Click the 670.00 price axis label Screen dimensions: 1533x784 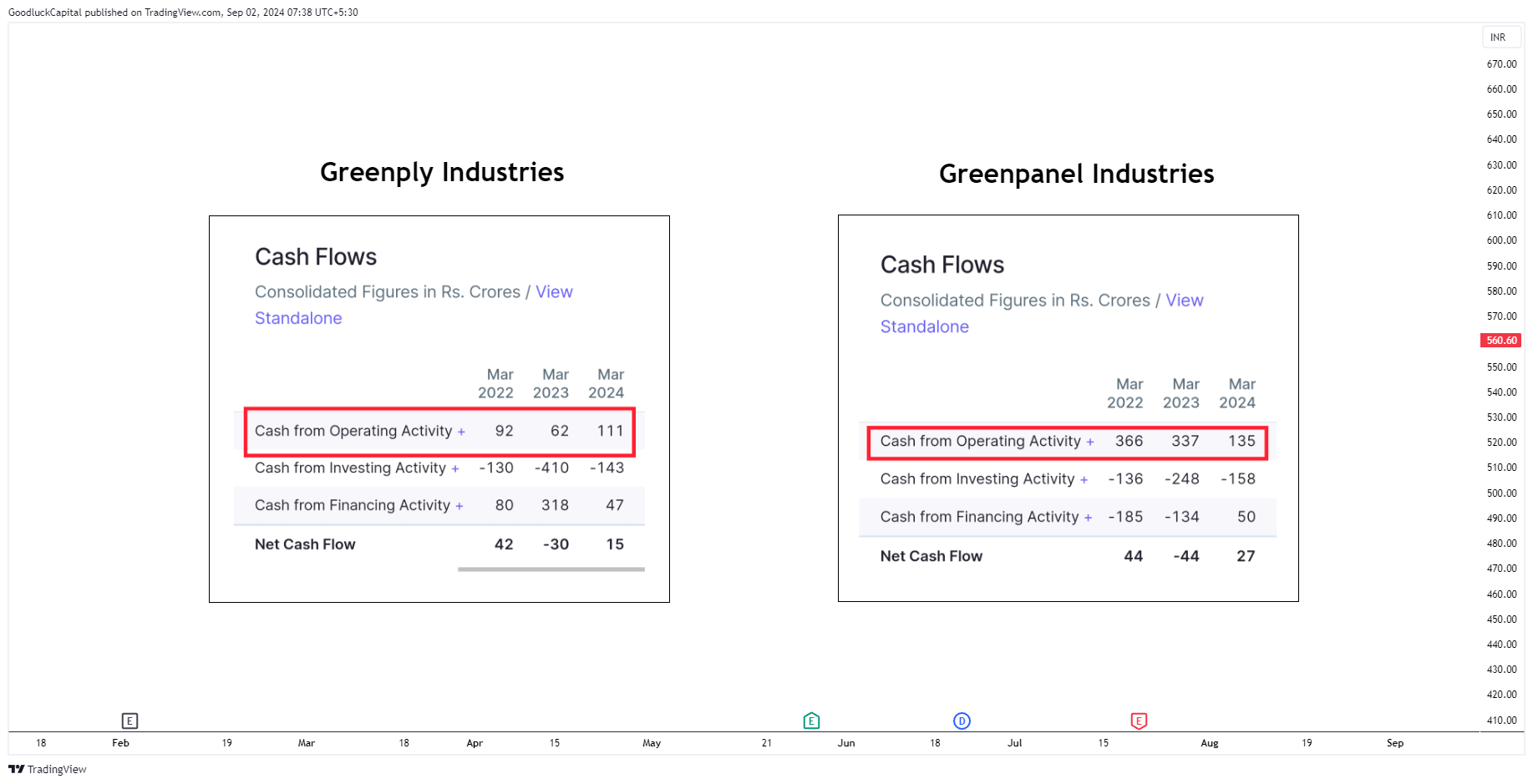pyautogui.click(x=1501, y=64)
